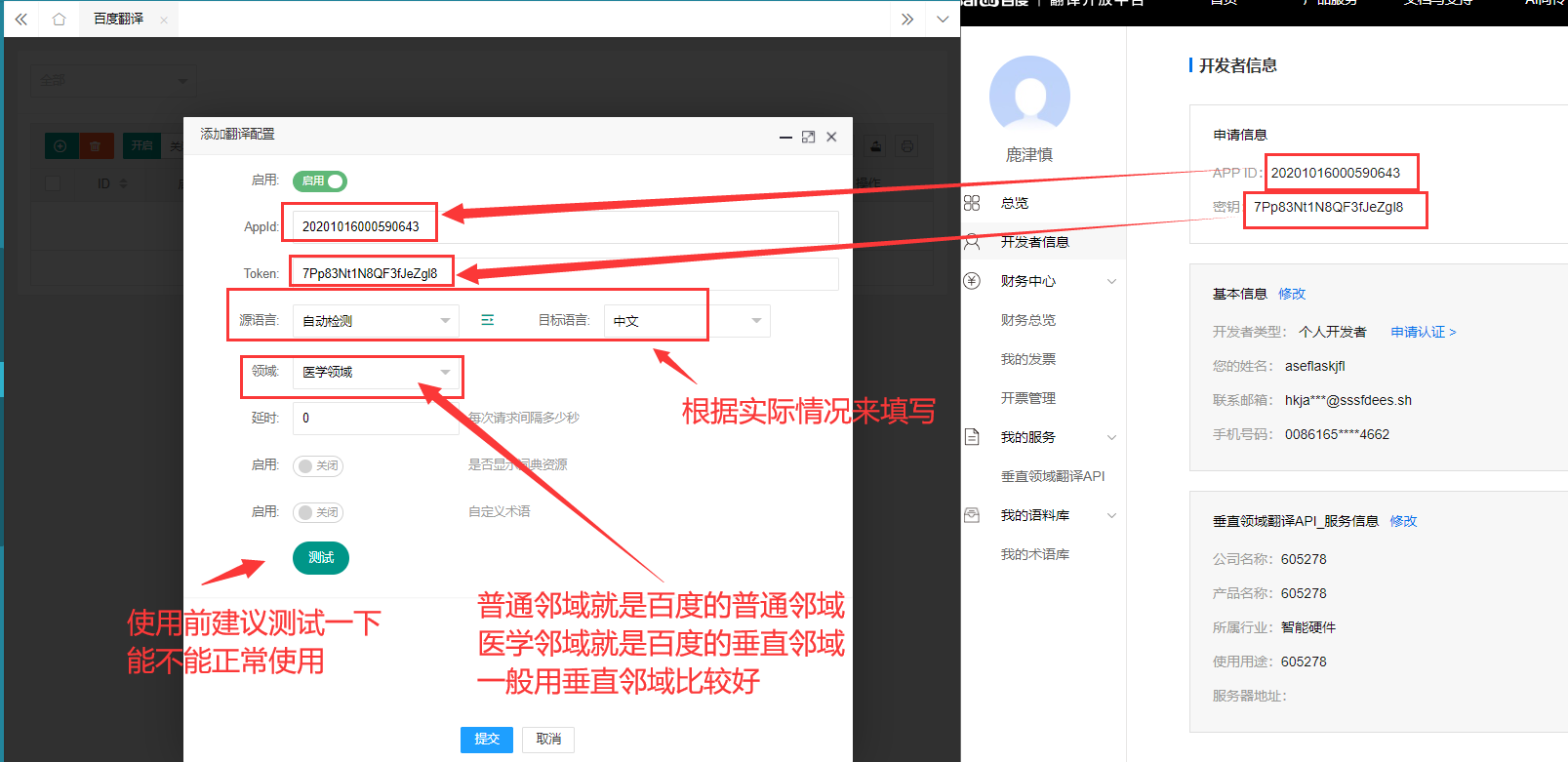Image resolution: width=1568 pixels, height=762 pixels.
Task: Sort by the dimmed ID column arrows
Action: 123,183
